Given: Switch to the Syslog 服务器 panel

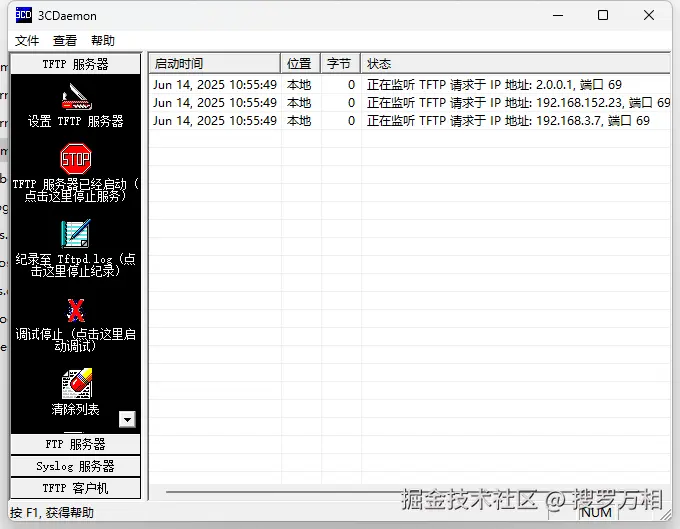Looking at the screenshot, I should coord(75,466).
